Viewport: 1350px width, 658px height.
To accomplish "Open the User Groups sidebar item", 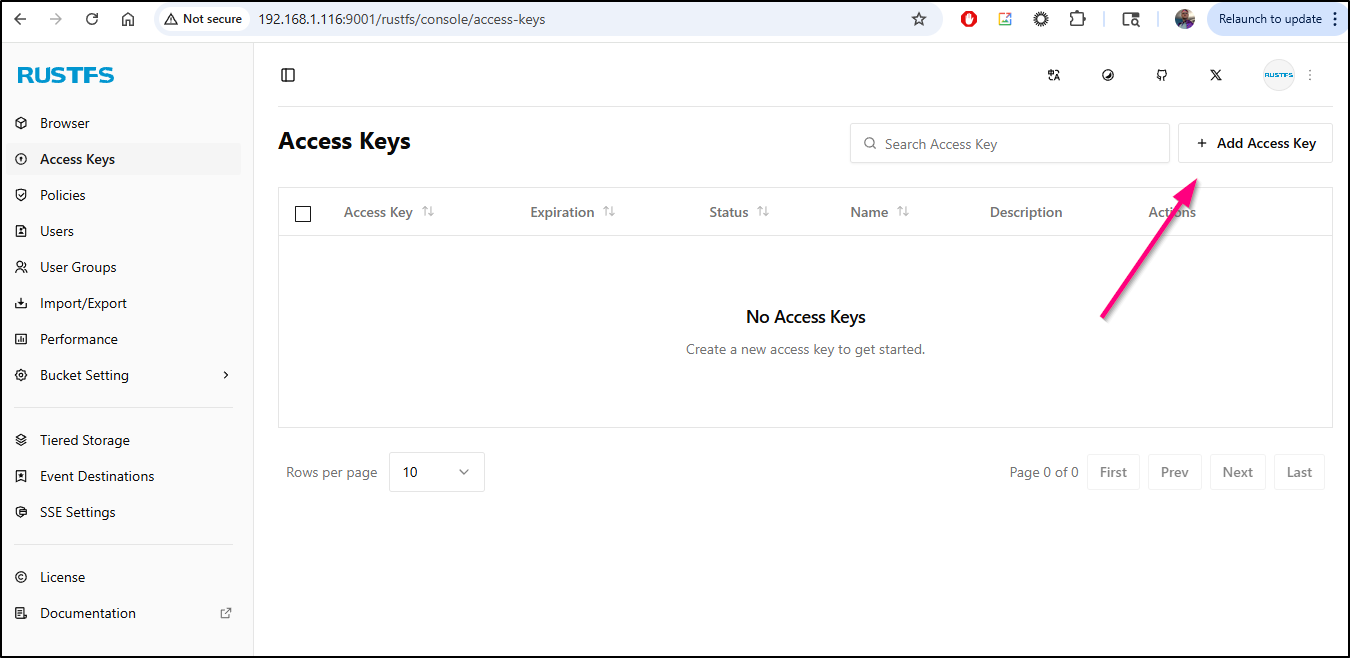I will 78,267.
